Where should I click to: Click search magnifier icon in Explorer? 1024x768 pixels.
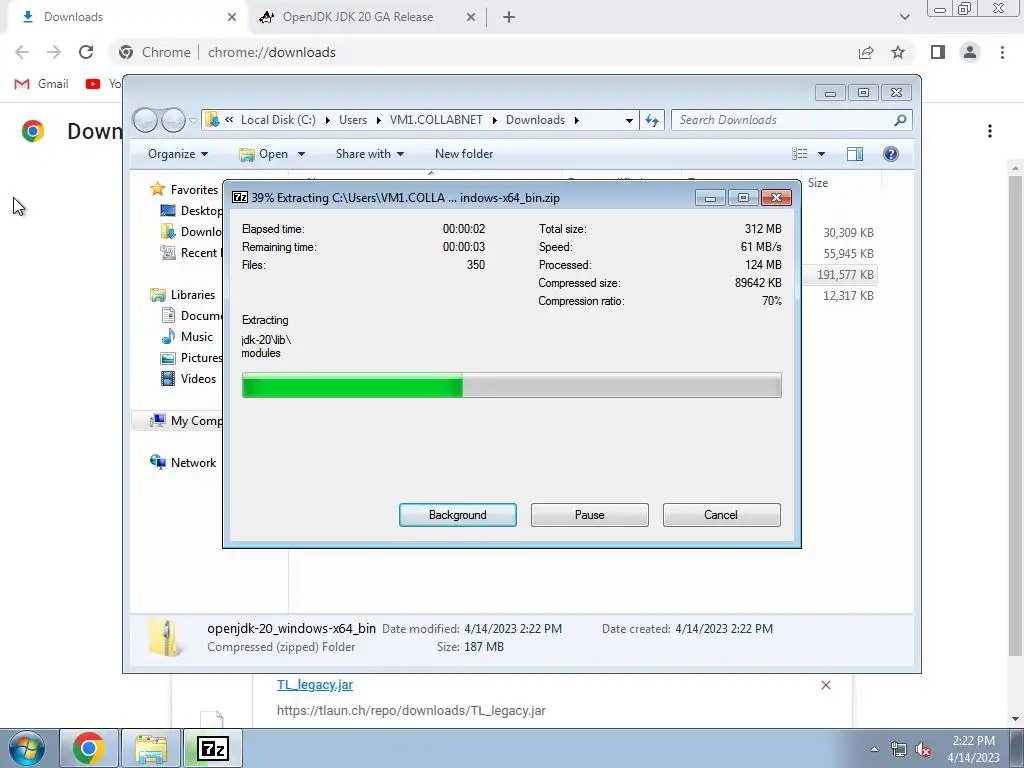901,120
